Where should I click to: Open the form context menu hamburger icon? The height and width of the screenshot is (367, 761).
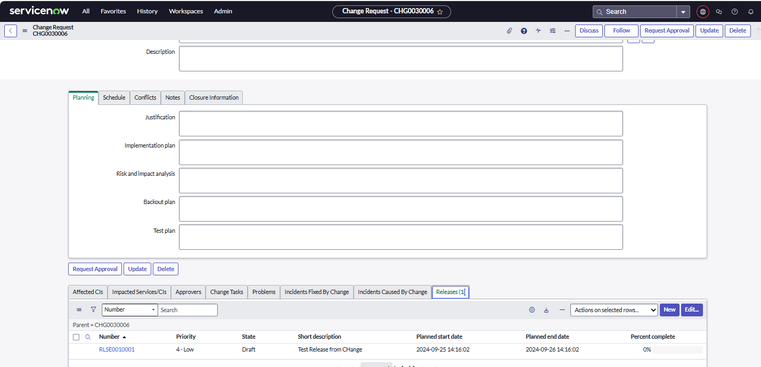[25, 31]
